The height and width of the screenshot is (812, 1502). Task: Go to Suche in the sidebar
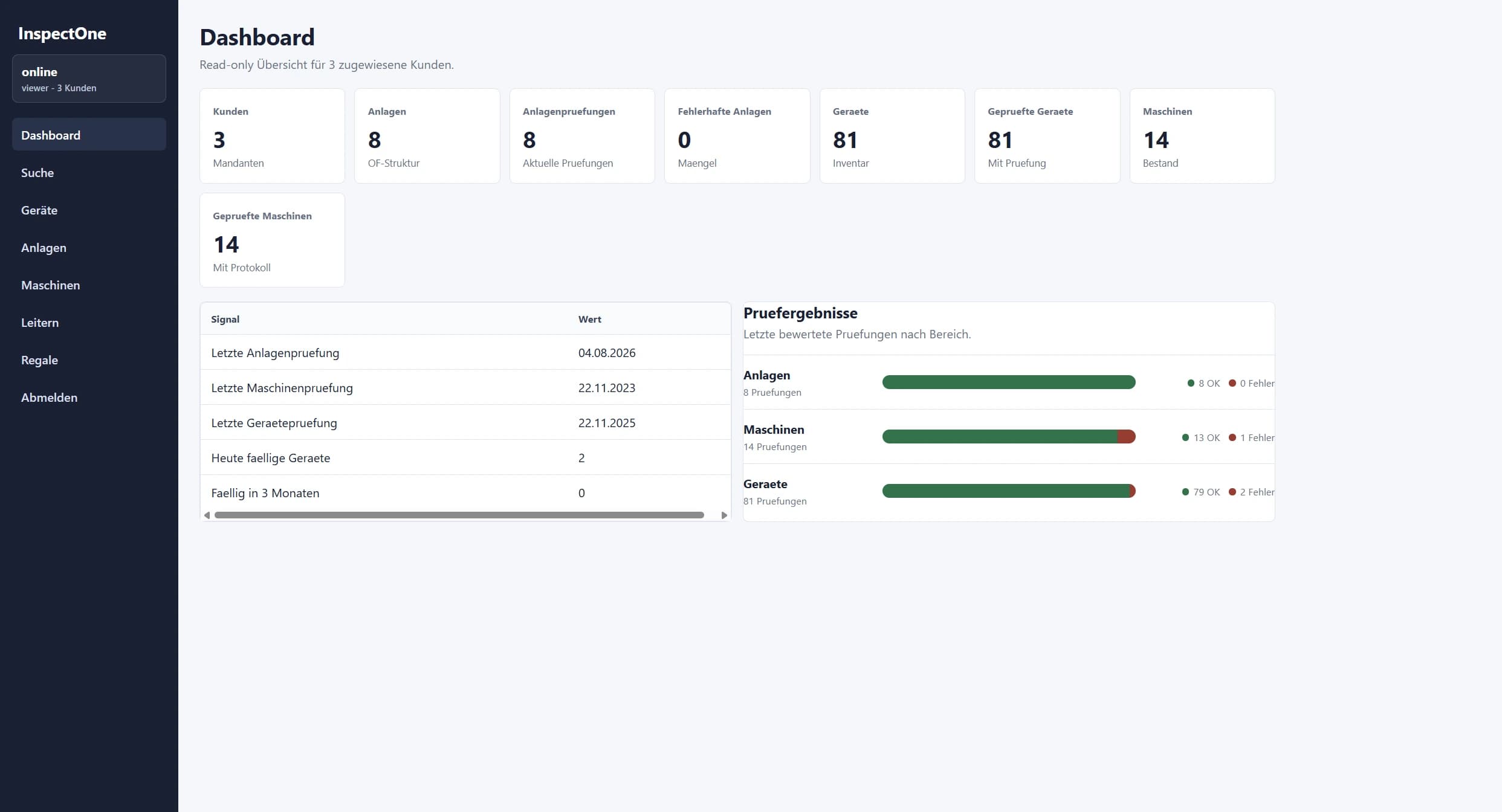[x=89, y=173]
